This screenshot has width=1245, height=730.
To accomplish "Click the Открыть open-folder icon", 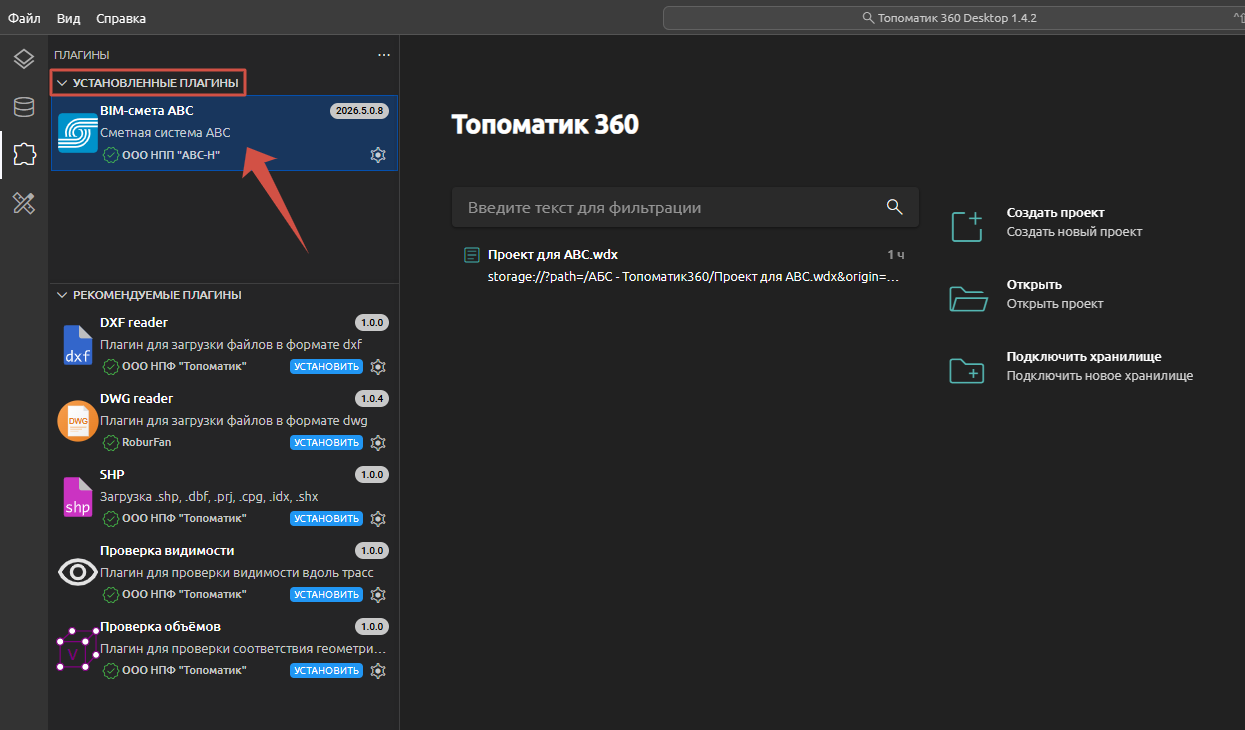I will pyautogui.click(x=967, y=298).
